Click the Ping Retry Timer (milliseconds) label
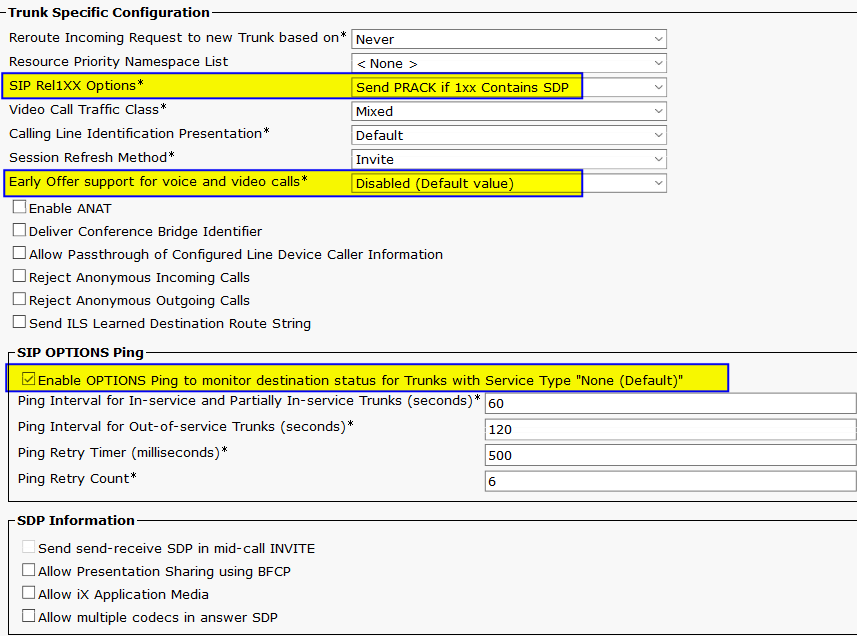 coord(122,453)
